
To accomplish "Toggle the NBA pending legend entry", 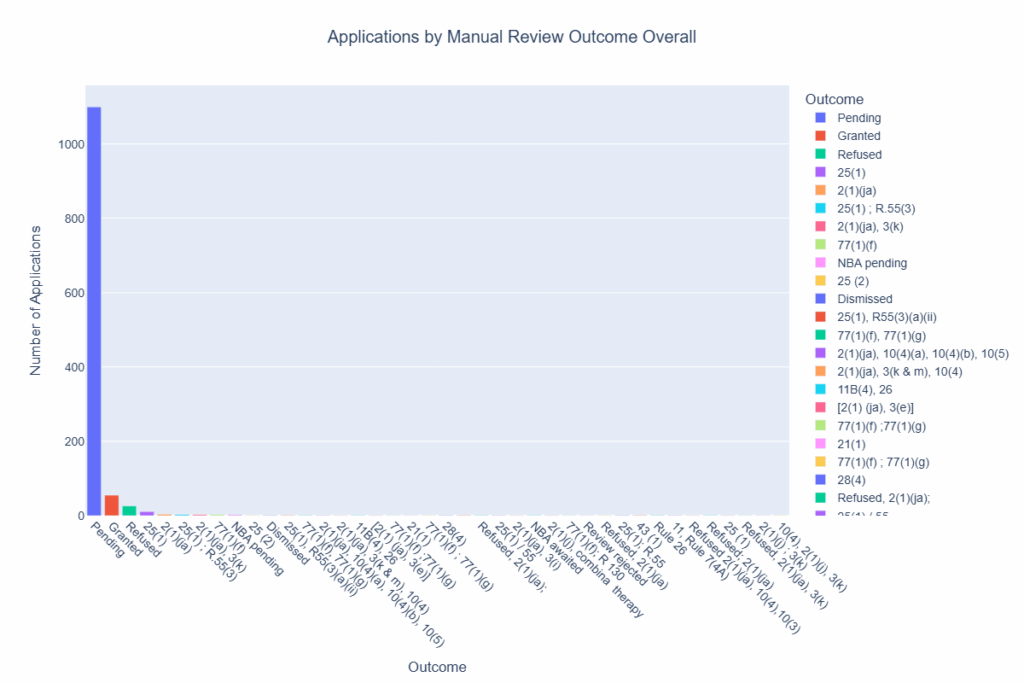I will [x=872, y=263].
